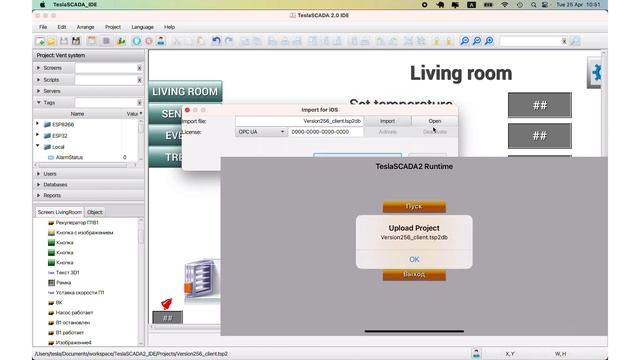Open the Language menu
This screenshot has height=360, width=640.
click(142, 27)
